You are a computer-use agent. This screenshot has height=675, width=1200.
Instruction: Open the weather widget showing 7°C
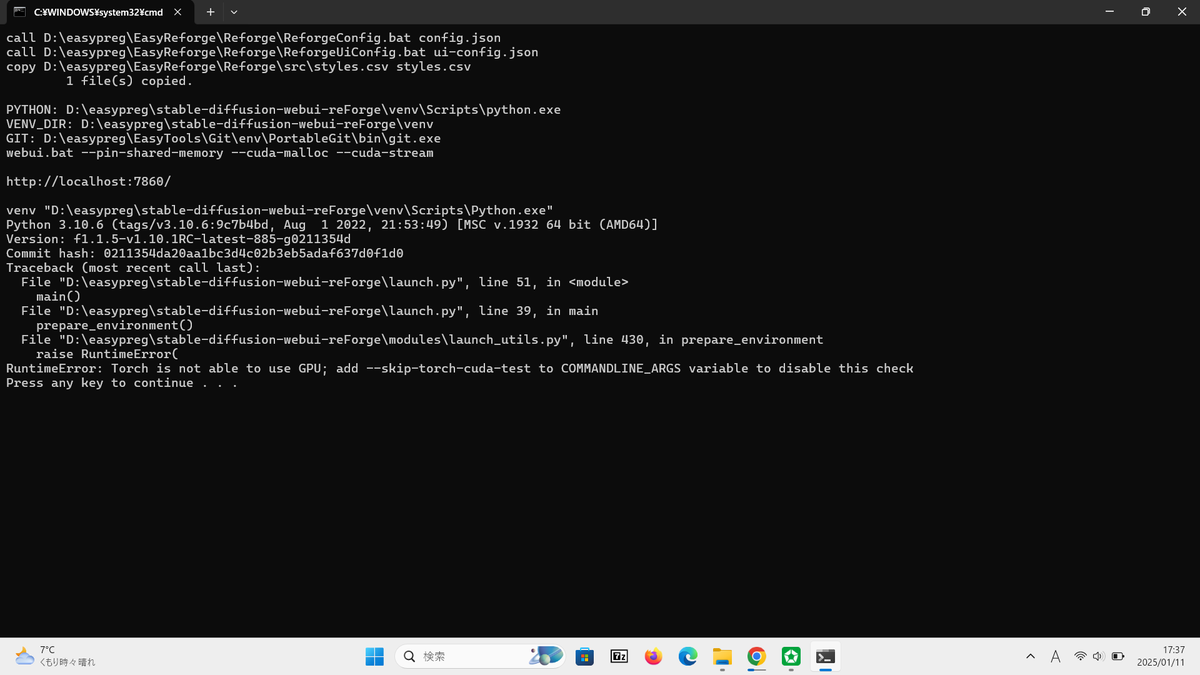[57, 656]
